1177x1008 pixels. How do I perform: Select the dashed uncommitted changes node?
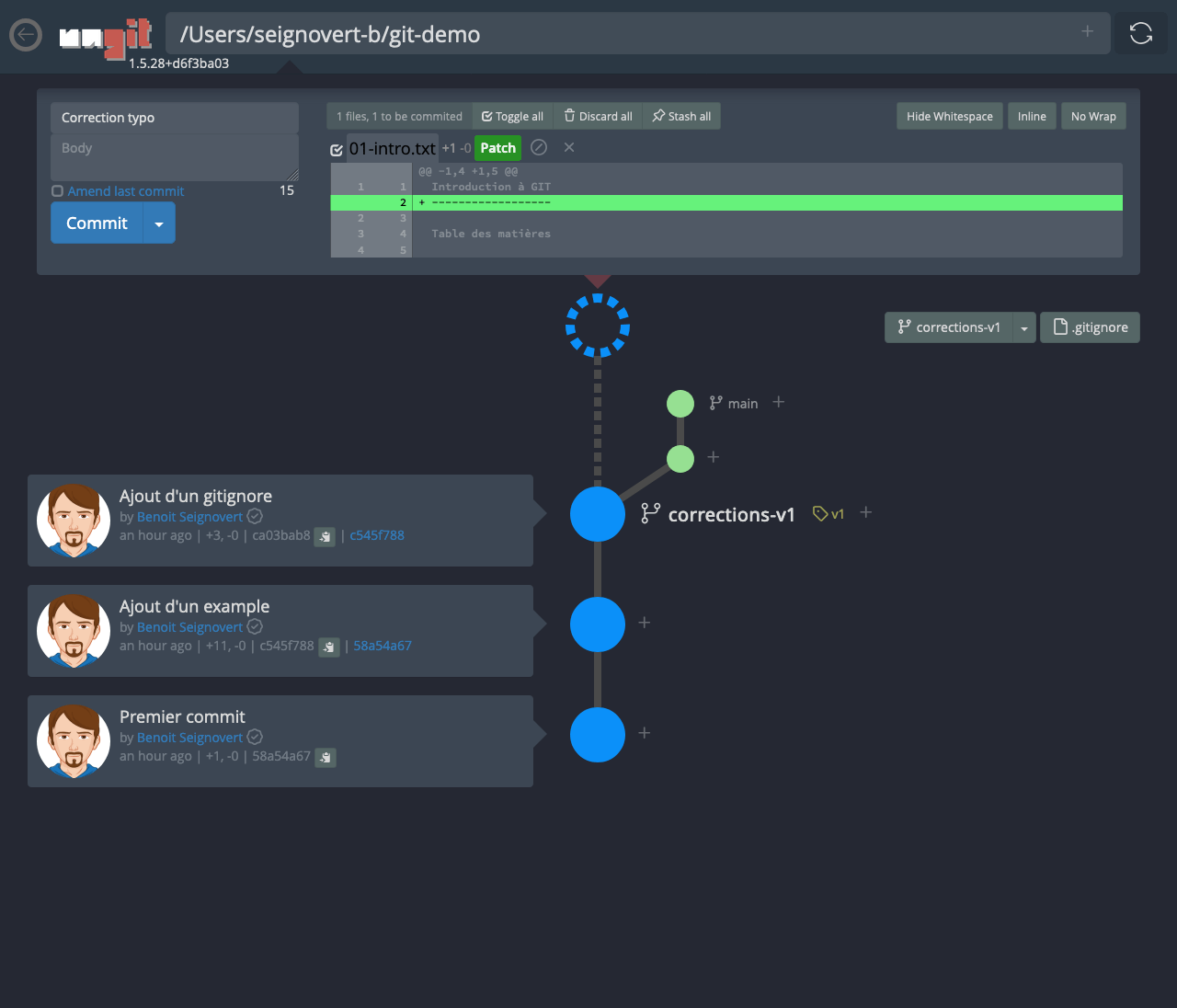point(598,326)
